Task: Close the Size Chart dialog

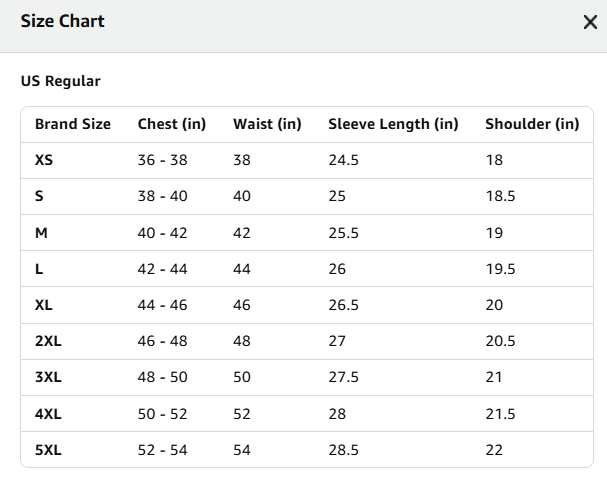Action: (x=590, y=22)
